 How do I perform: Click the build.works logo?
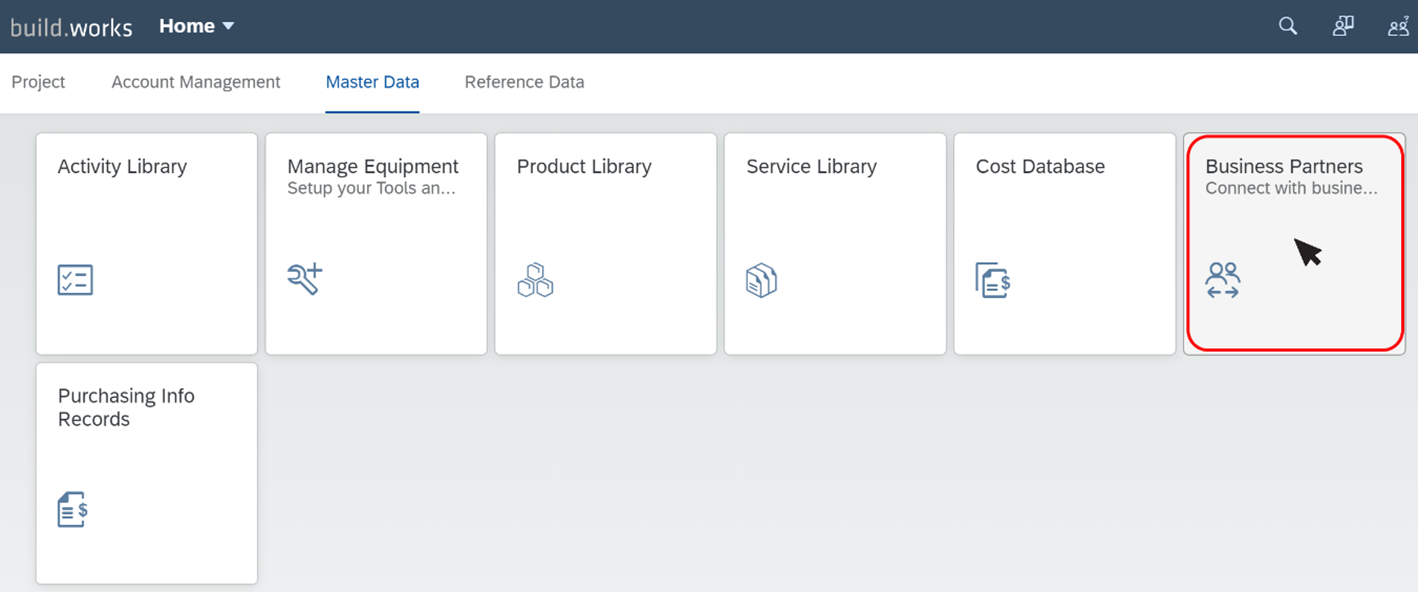(x=71, y=27)
